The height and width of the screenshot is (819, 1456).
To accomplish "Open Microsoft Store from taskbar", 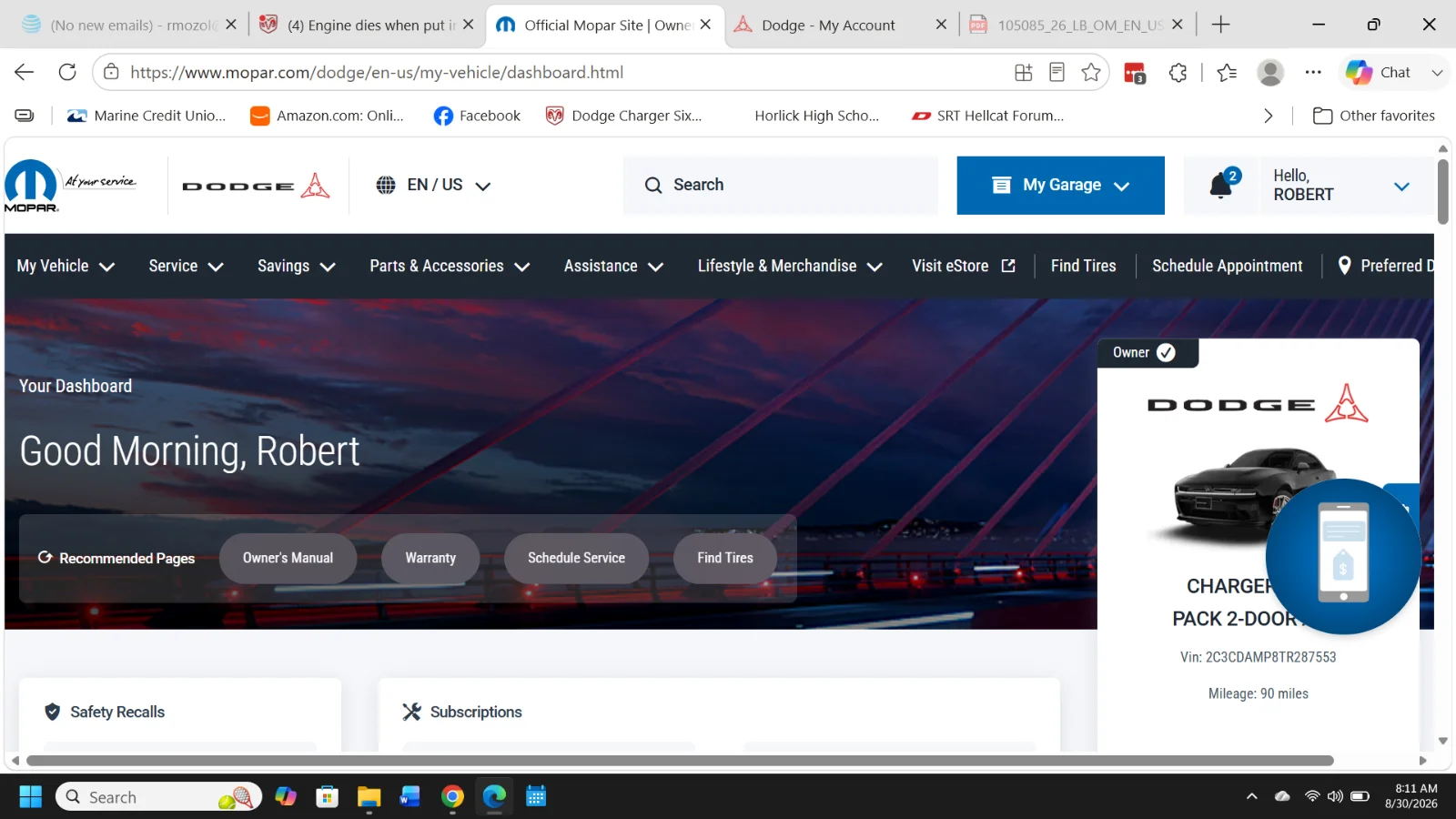I will click(x=328, y=797).
